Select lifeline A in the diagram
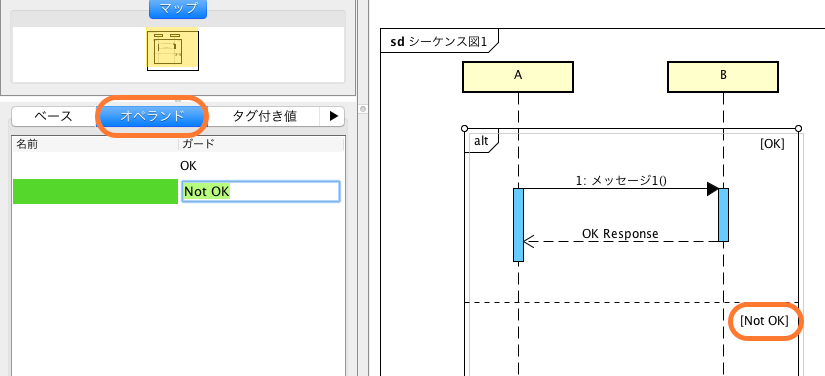The height and width of the screenshot is (376, 825). (518, 77)
